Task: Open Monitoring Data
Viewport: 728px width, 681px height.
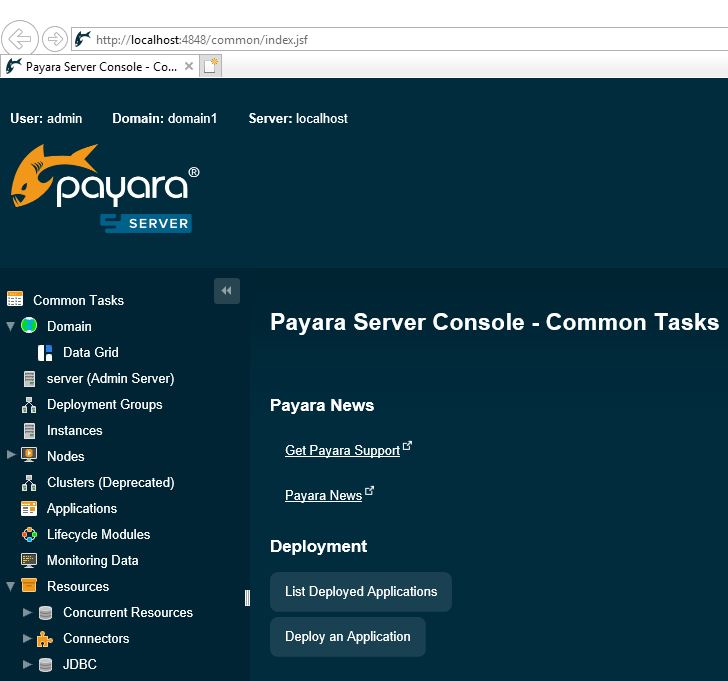Action: pos(93,560)
